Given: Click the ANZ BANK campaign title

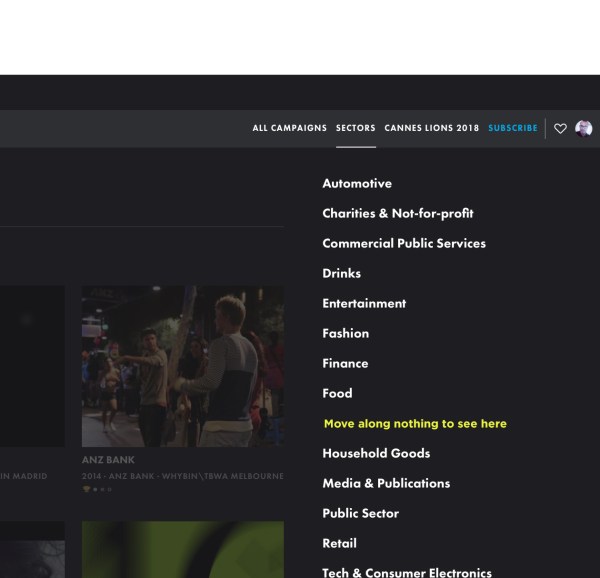Looking at the screenshot, I should click(x=108, y=461).
